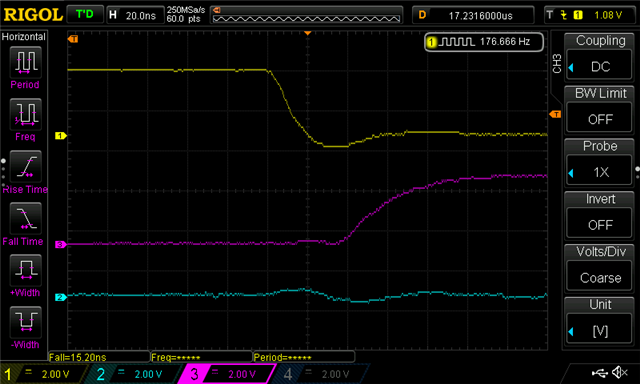Viewport: 640px width, 384px height.
Task: Choose the Rise Time measurement icon
Action: pos(25,166)
